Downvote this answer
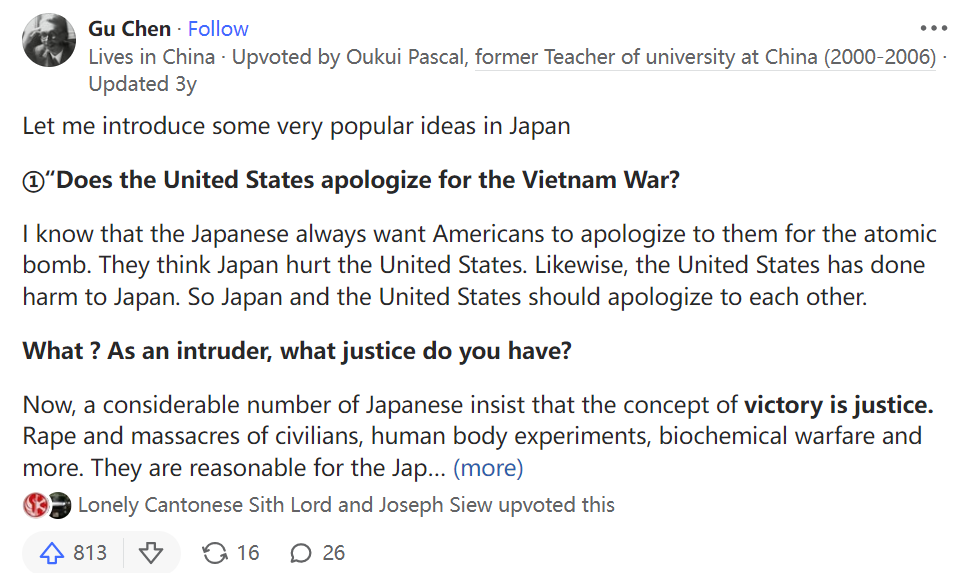Viewport: 975px width, 573px height. coord(151,553)
